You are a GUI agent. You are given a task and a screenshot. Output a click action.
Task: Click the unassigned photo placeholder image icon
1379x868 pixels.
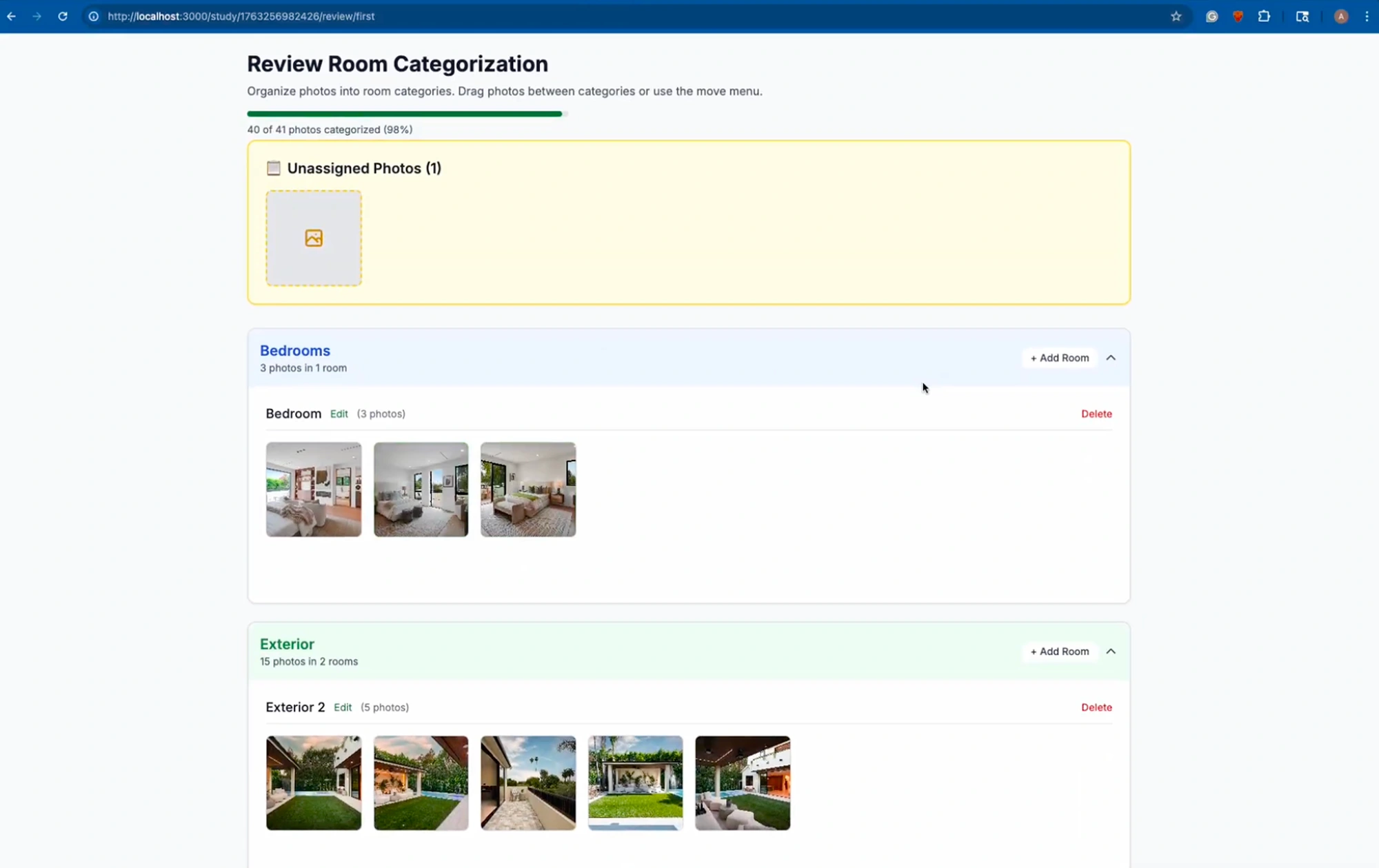pyautogui.click(x=314, y=238)
